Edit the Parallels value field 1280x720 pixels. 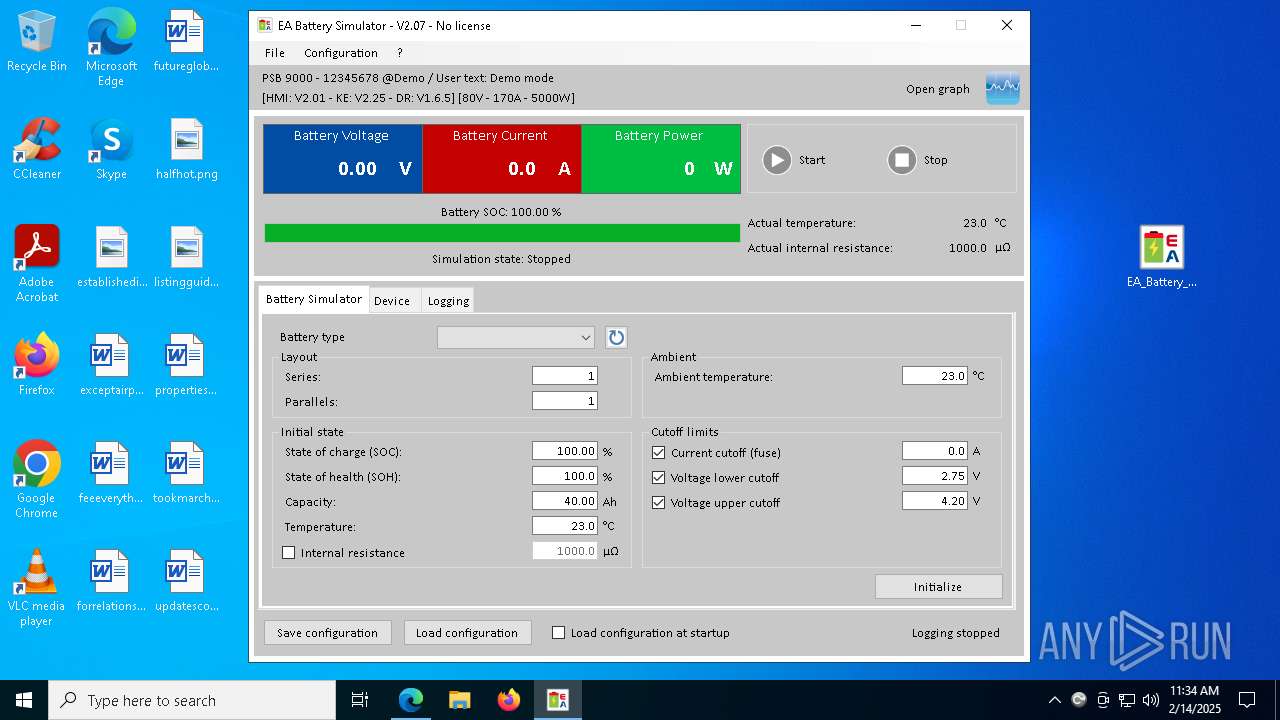point(565,401)
